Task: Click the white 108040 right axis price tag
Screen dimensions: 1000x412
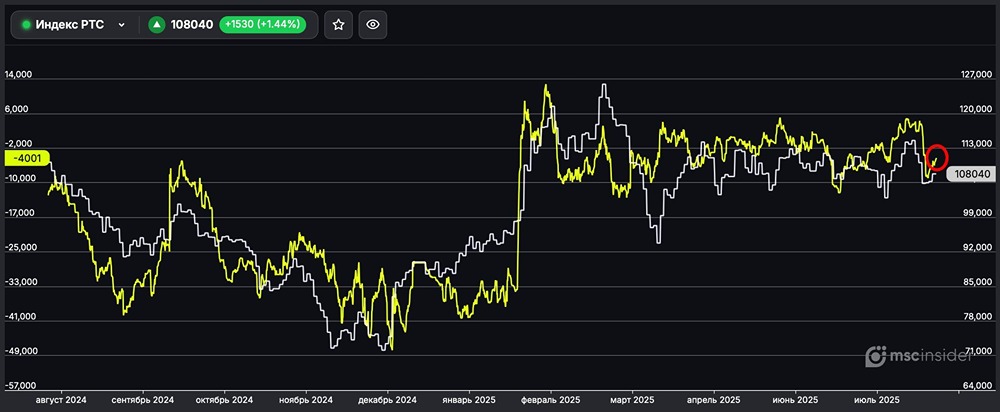Action: [972, 173]
